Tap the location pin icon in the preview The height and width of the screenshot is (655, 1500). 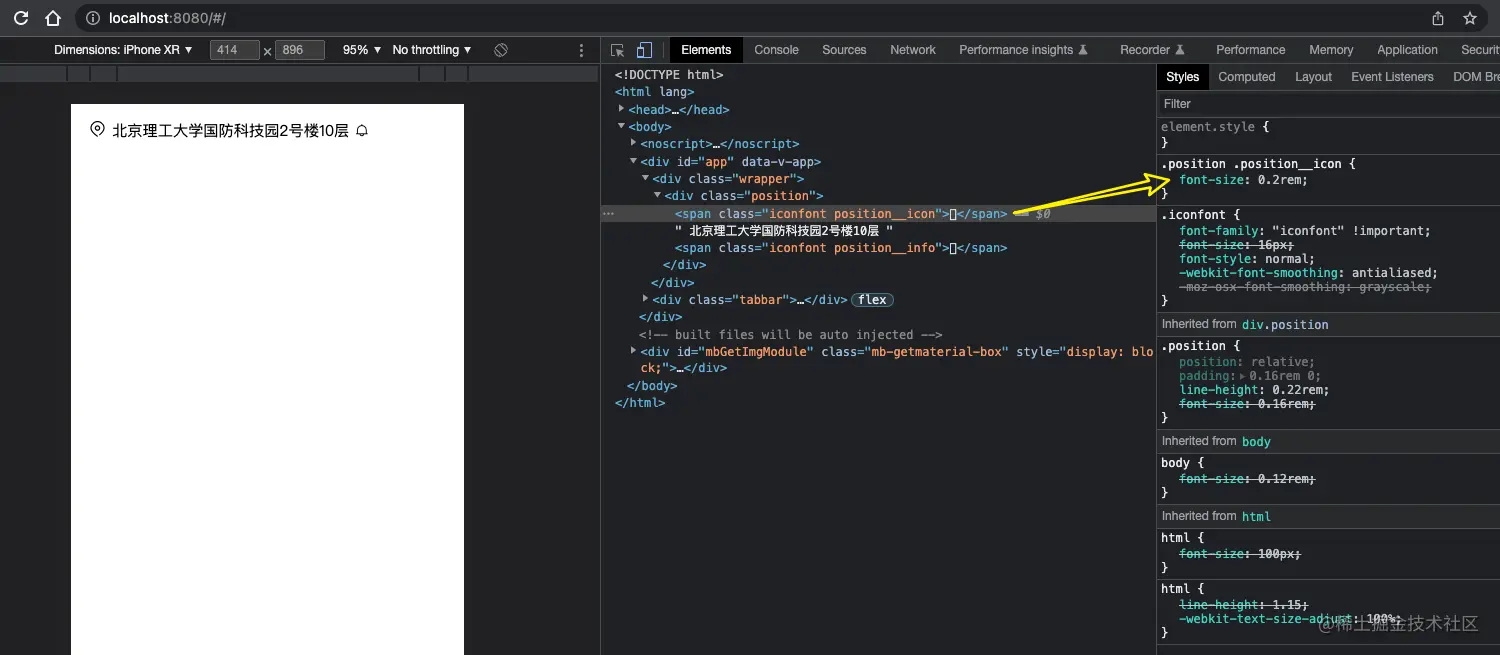pos(97,129)
